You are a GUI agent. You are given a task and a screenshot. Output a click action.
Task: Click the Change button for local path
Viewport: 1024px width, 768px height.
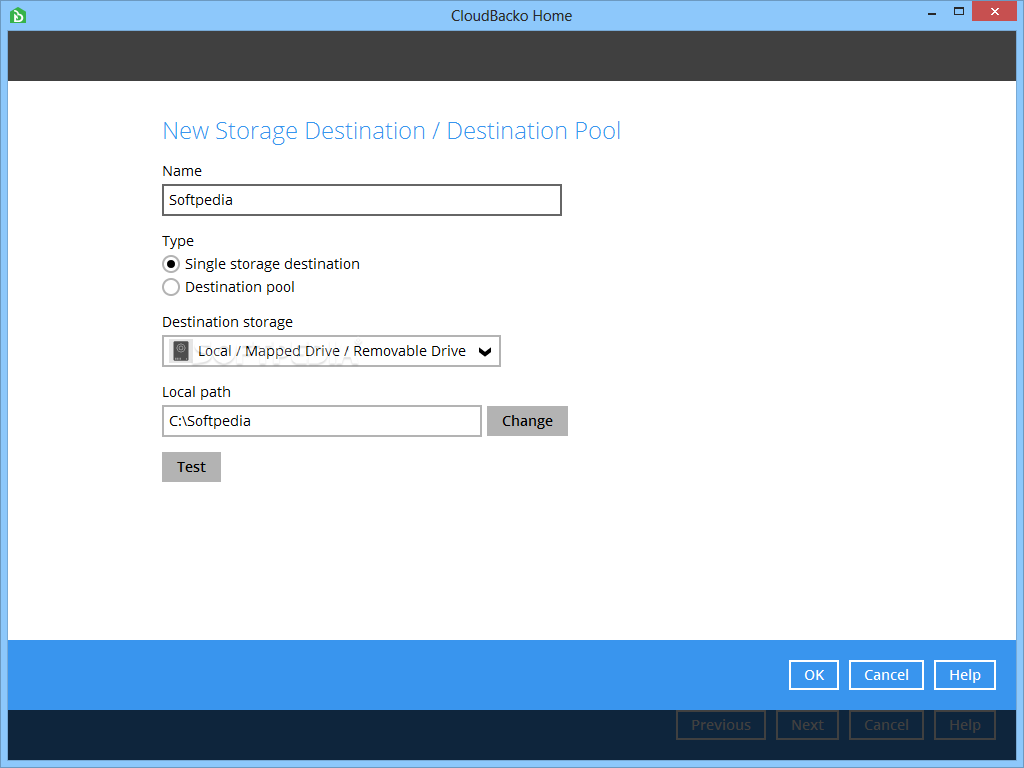coord(528,421)
